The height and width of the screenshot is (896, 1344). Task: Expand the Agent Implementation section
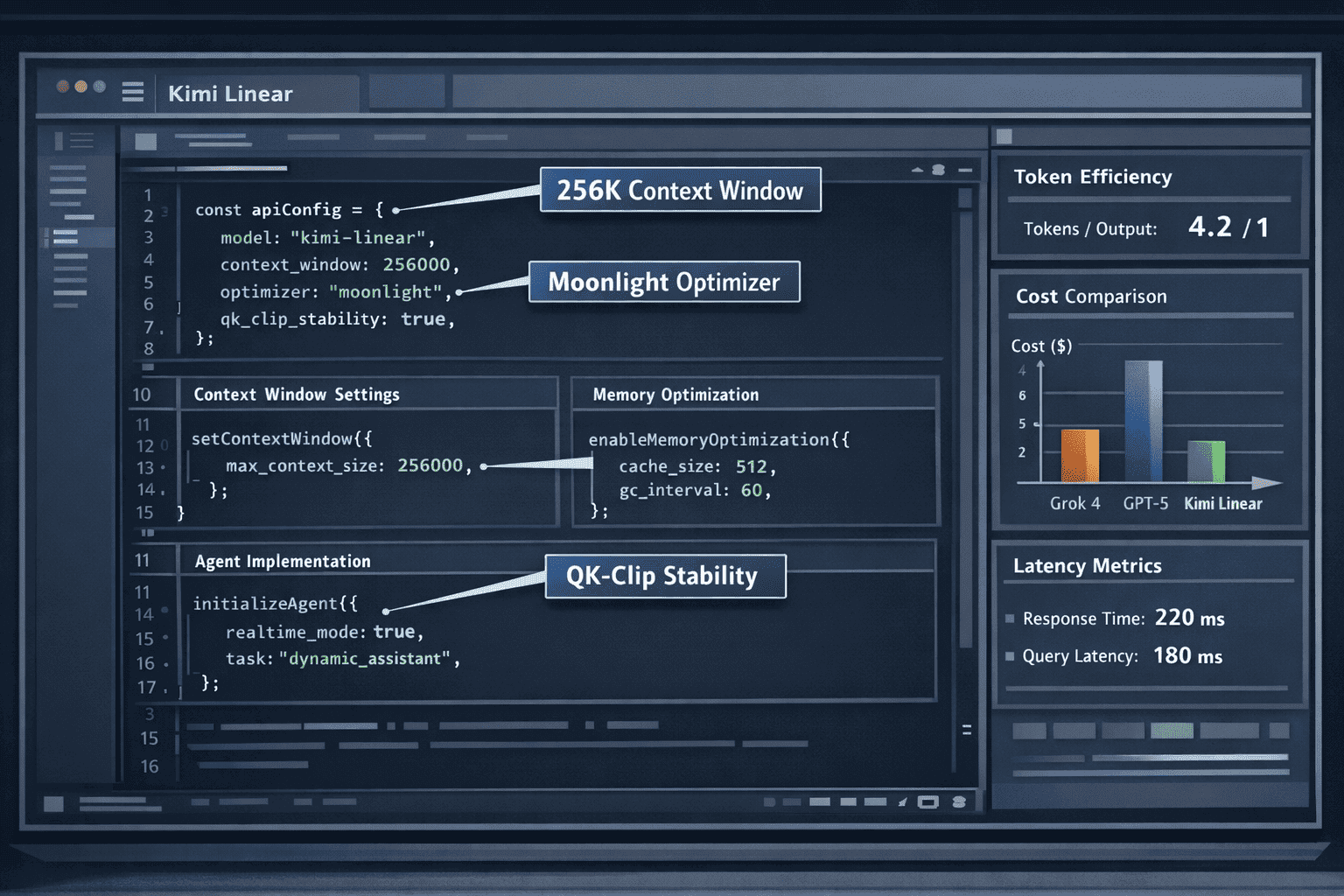[282, 561]
